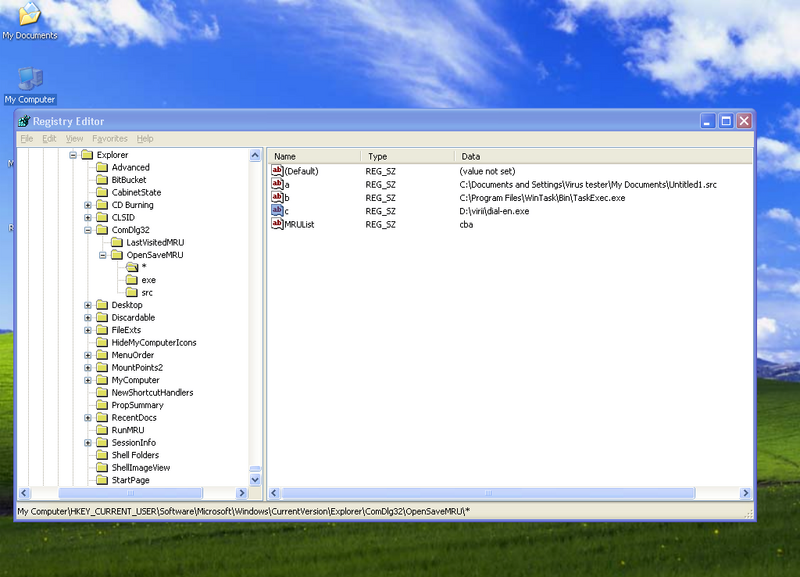Image resolution: width=800 pixels, height=577 pixels.
Task: Click the open folder icon for * key
Action: click(132, 267)
